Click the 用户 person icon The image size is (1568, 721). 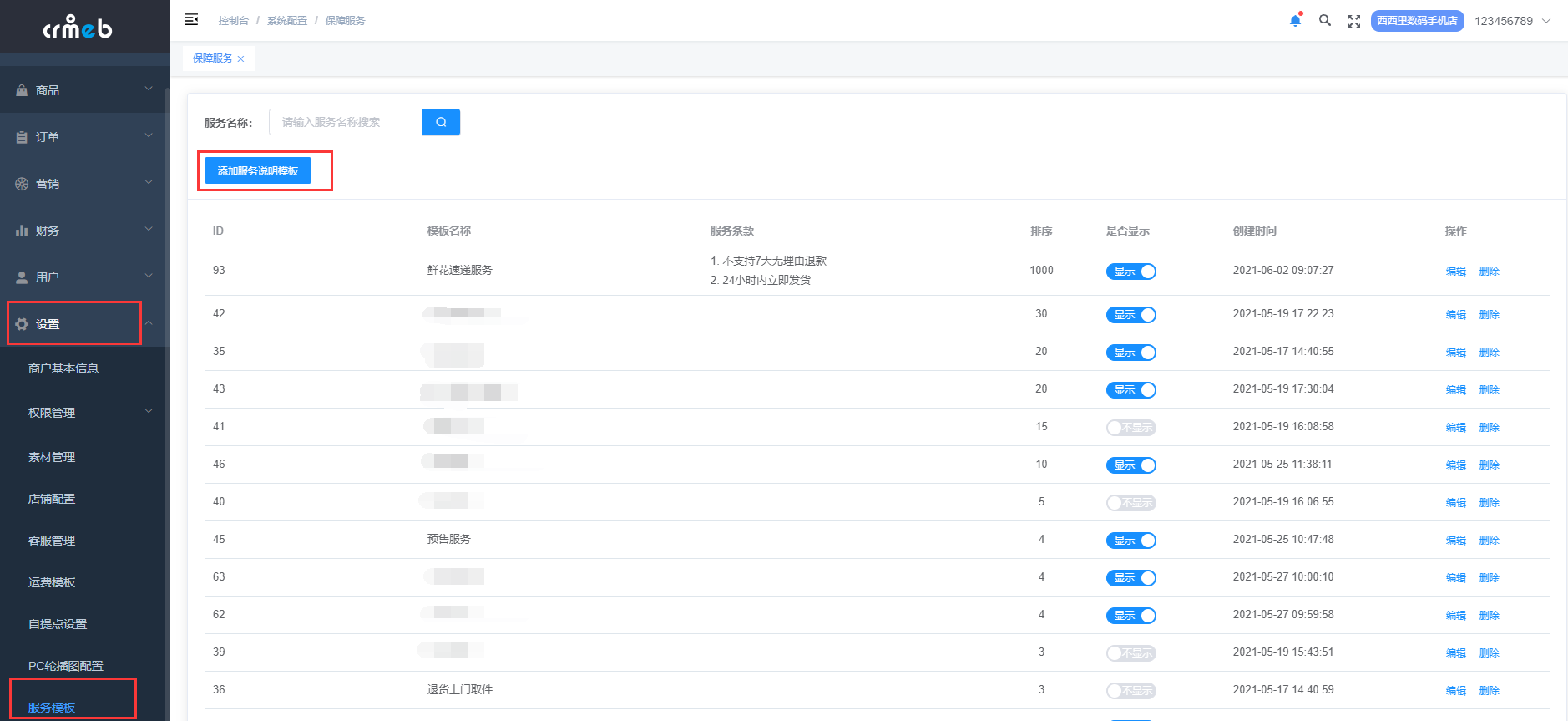(x=22, y=277)
